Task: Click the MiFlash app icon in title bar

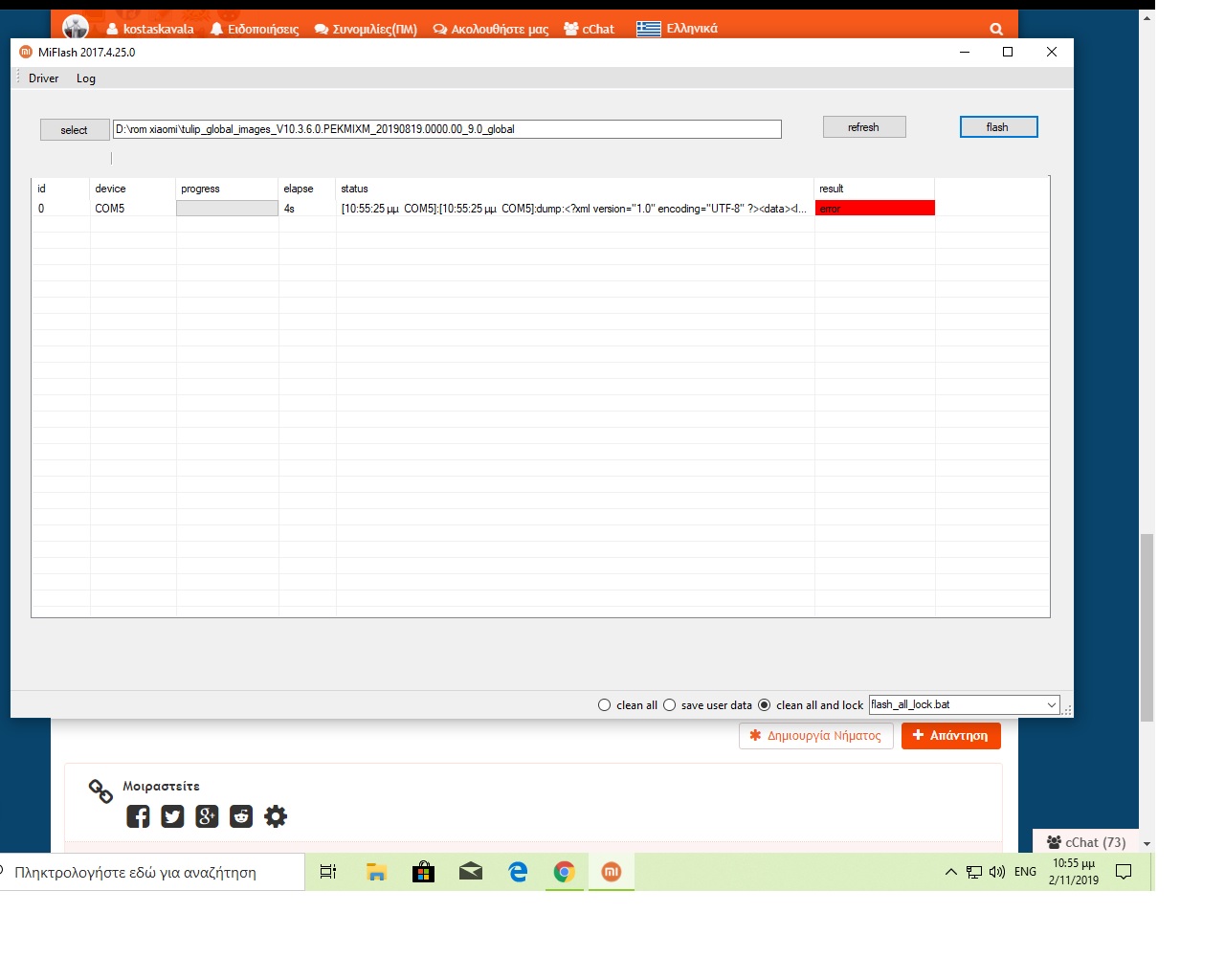Action: [x=26, y=52]
